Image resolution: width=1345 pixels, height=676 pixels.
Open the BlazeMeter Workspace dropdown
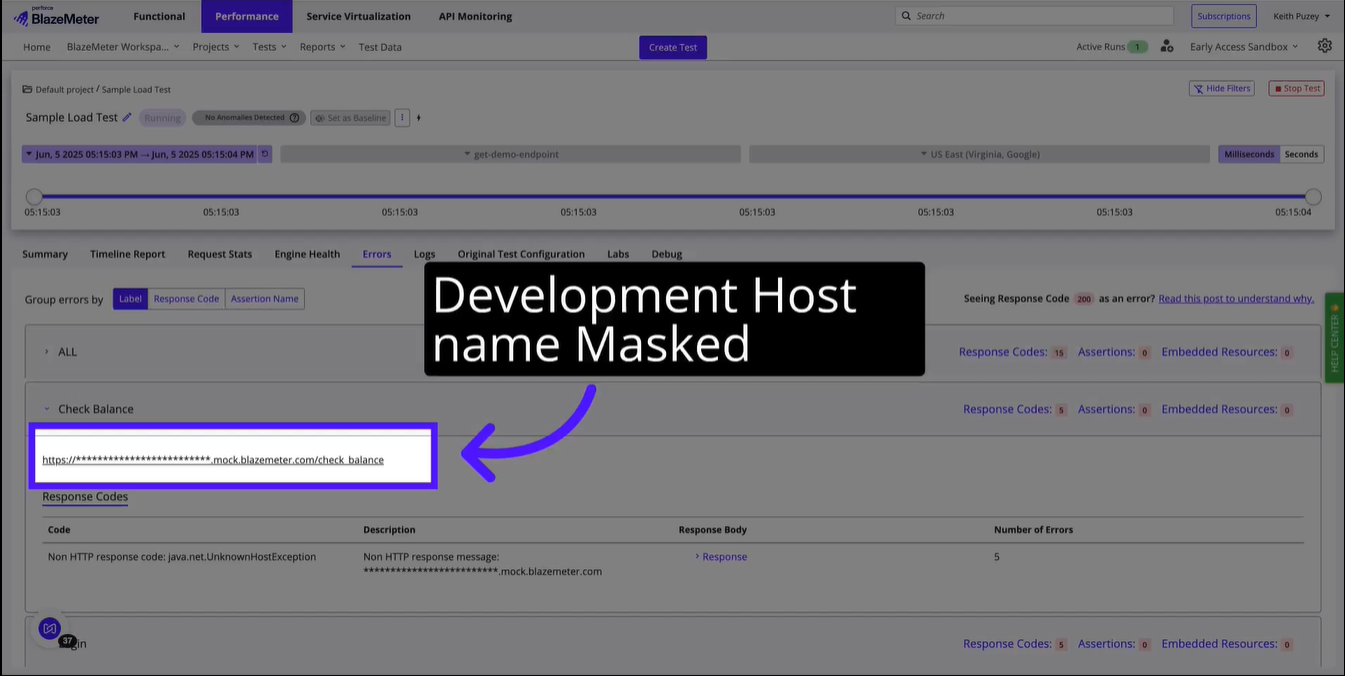pyautogui.click(x=123, y=47)
